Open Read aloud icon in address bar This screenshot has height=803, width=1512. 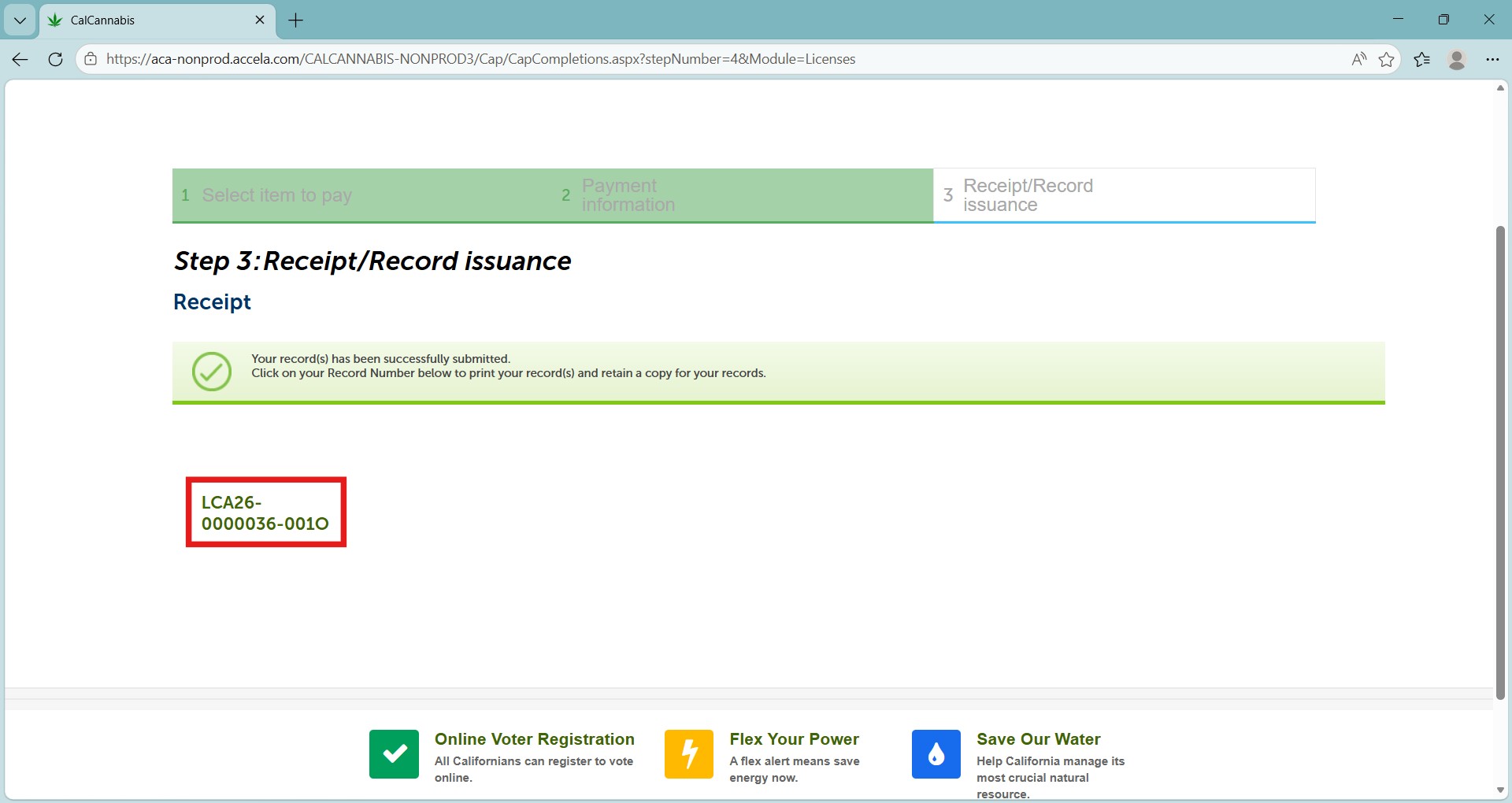click(x=1358, y=59)
